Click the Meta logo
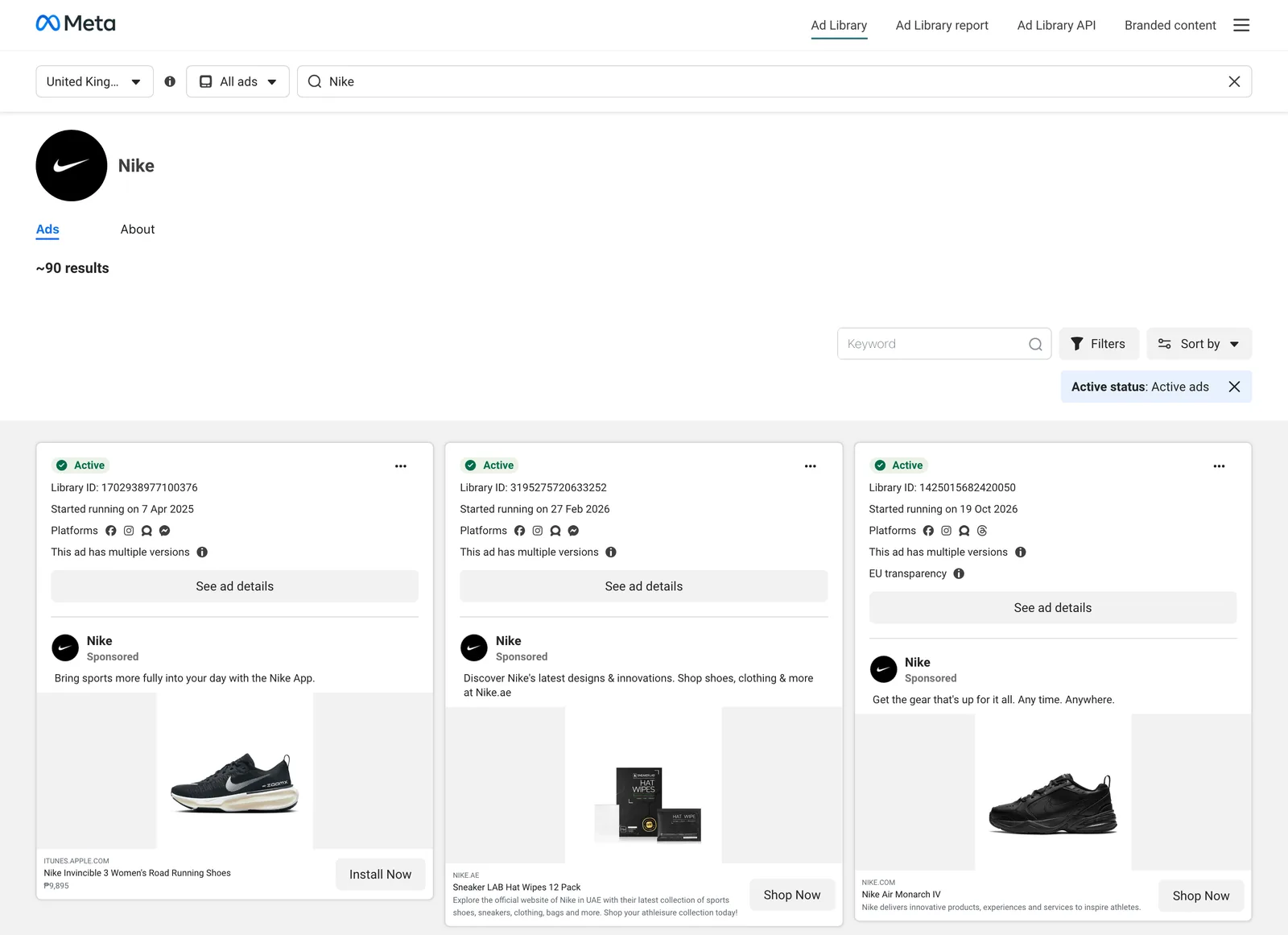 click(x=76, y=23)
